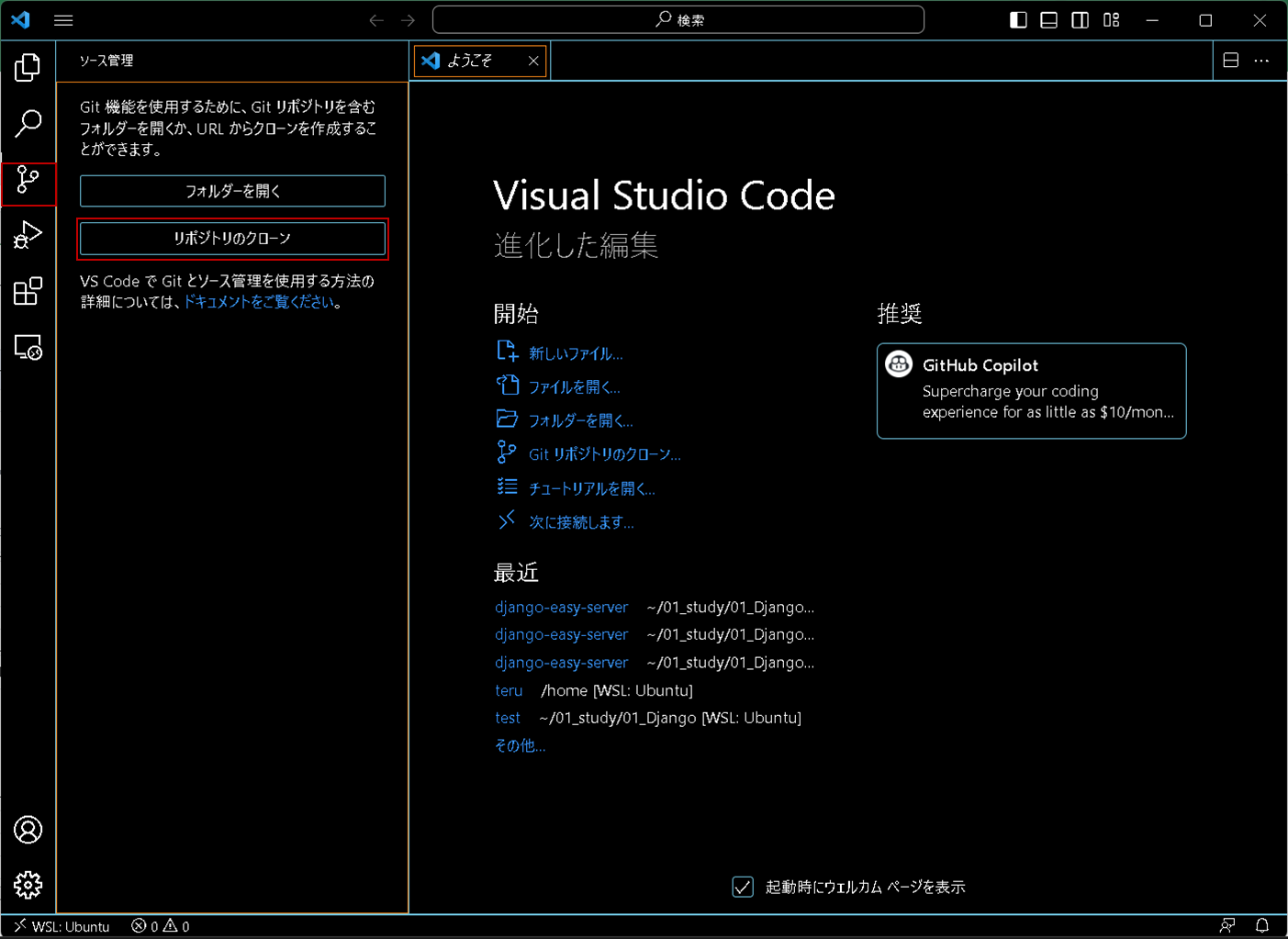Click the その他... link
1288x939 pixels.
pyautogui.click(x=520, y=745)
